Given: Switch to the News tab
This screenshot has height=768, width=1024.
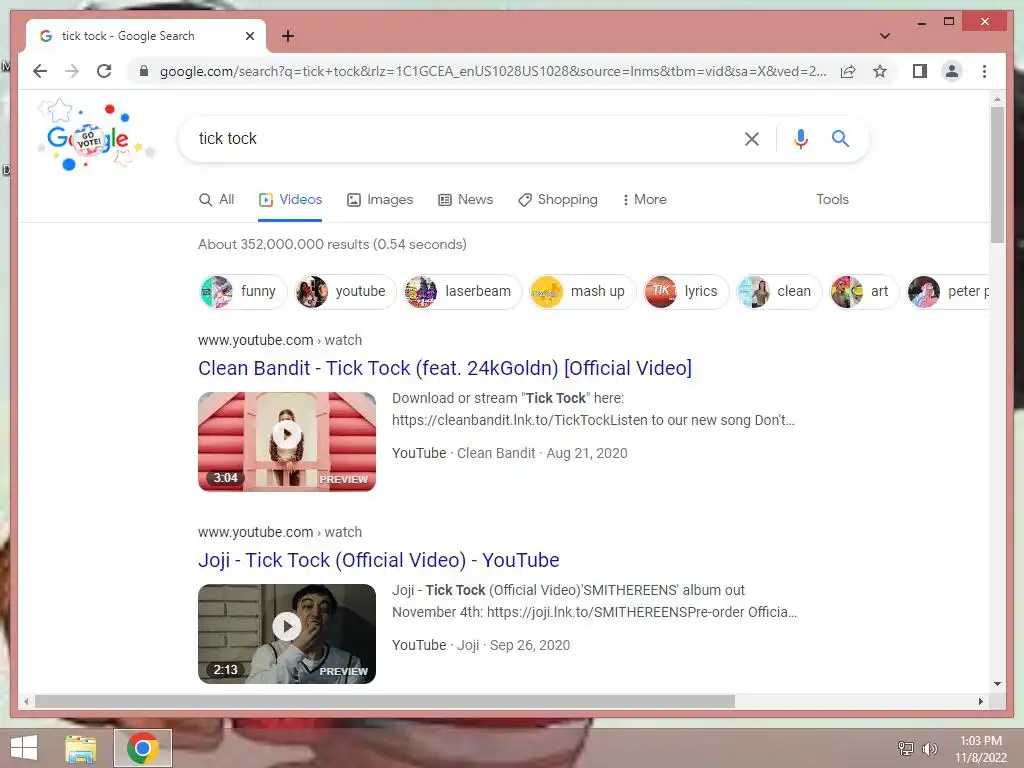Looking at the screenshot, I should coord(465,199).
